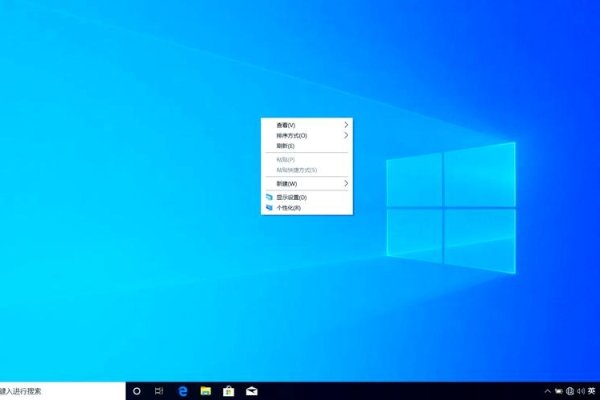Open File Explorer from the taskbar
The width and height of the screenshot is (600, 400).
coord(206,391)
